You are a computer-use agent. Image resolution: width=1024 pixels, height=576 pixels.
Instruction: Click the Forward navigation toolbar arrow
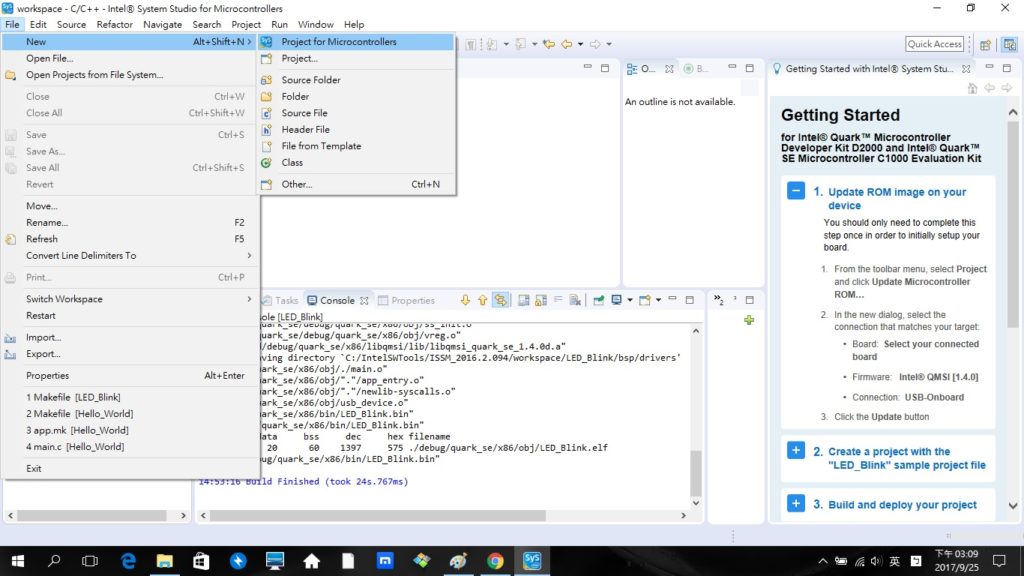pos(595,44)
